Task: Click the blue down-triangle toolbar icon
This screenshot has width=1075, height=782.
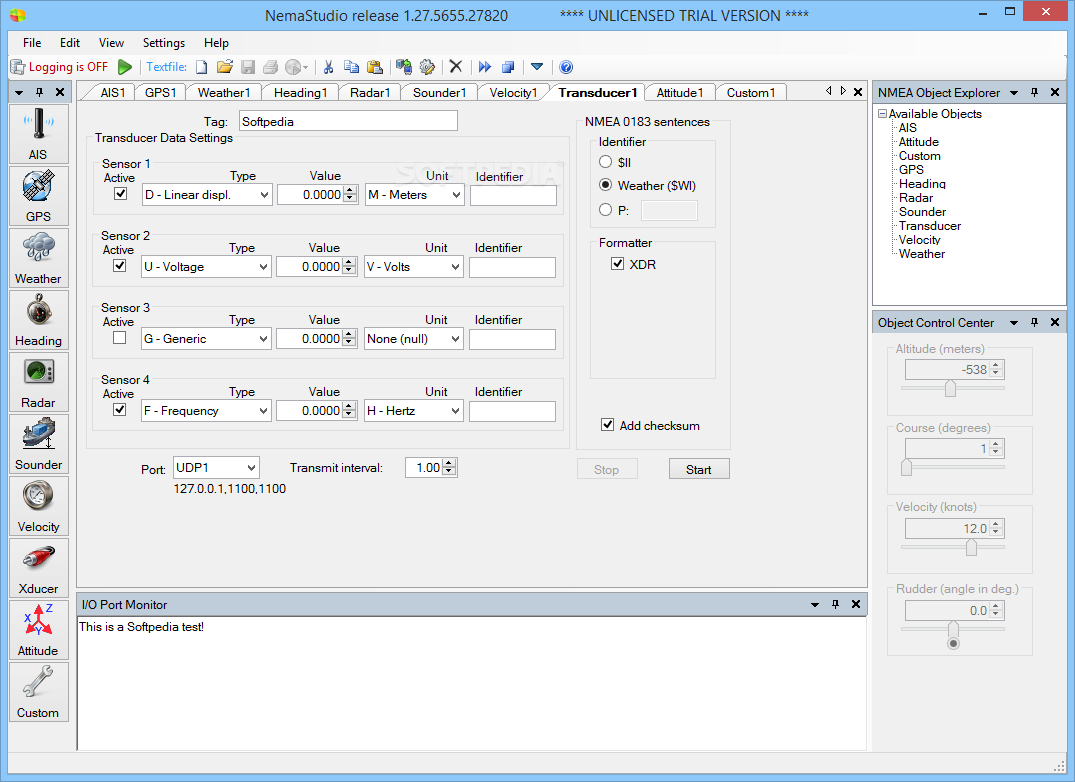Action: tap(537, 66)
